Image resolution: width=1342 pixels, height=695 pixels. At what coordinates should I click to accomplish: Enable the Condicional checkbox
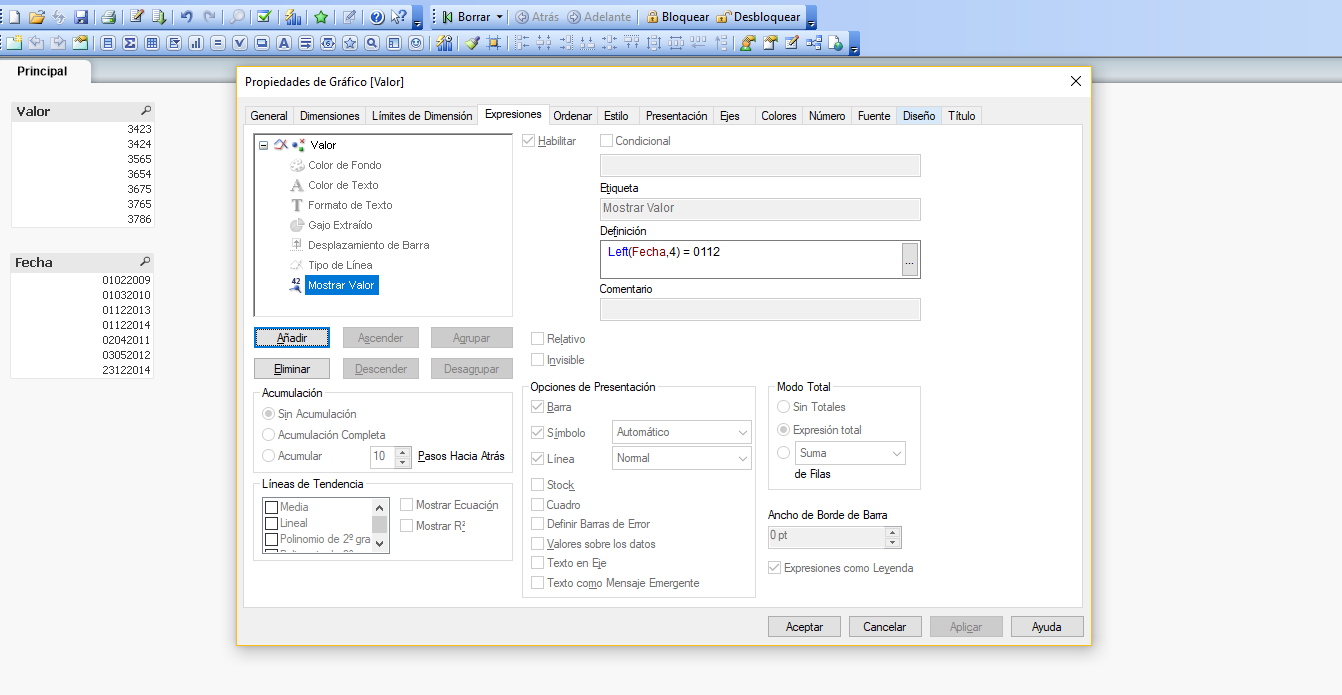coord(606,141)
